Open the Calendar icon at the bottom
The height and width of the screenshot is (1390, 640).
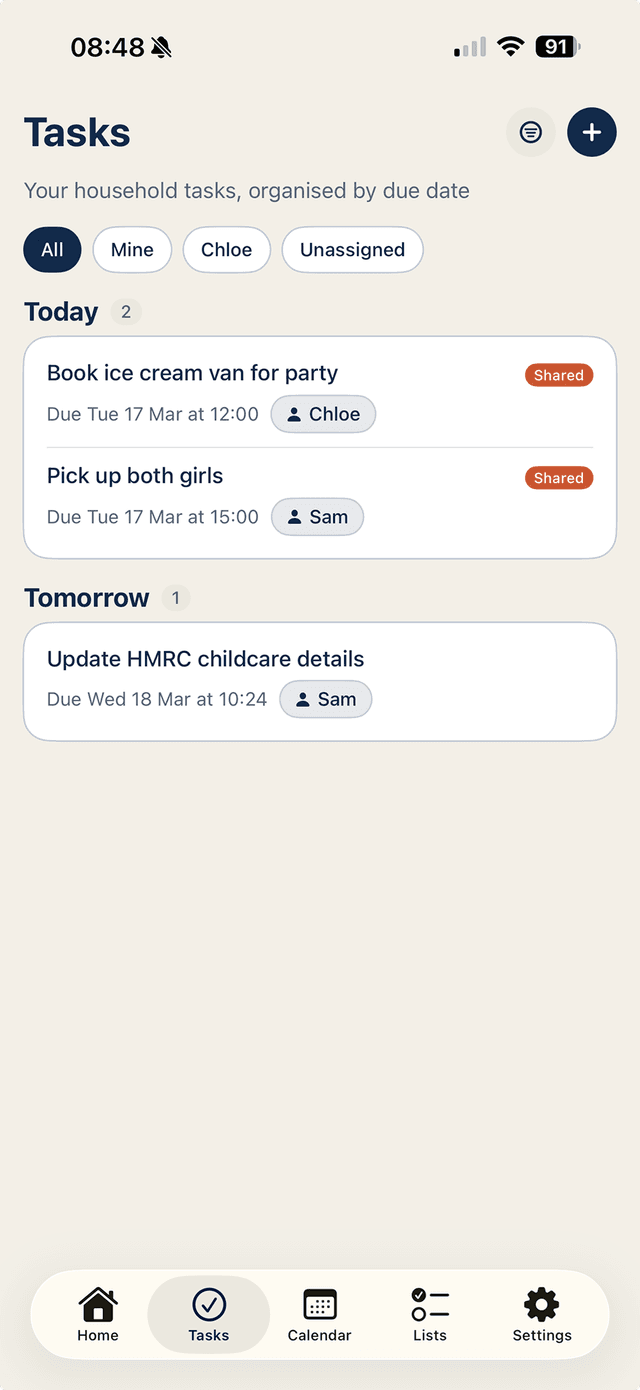[319, 1304]
